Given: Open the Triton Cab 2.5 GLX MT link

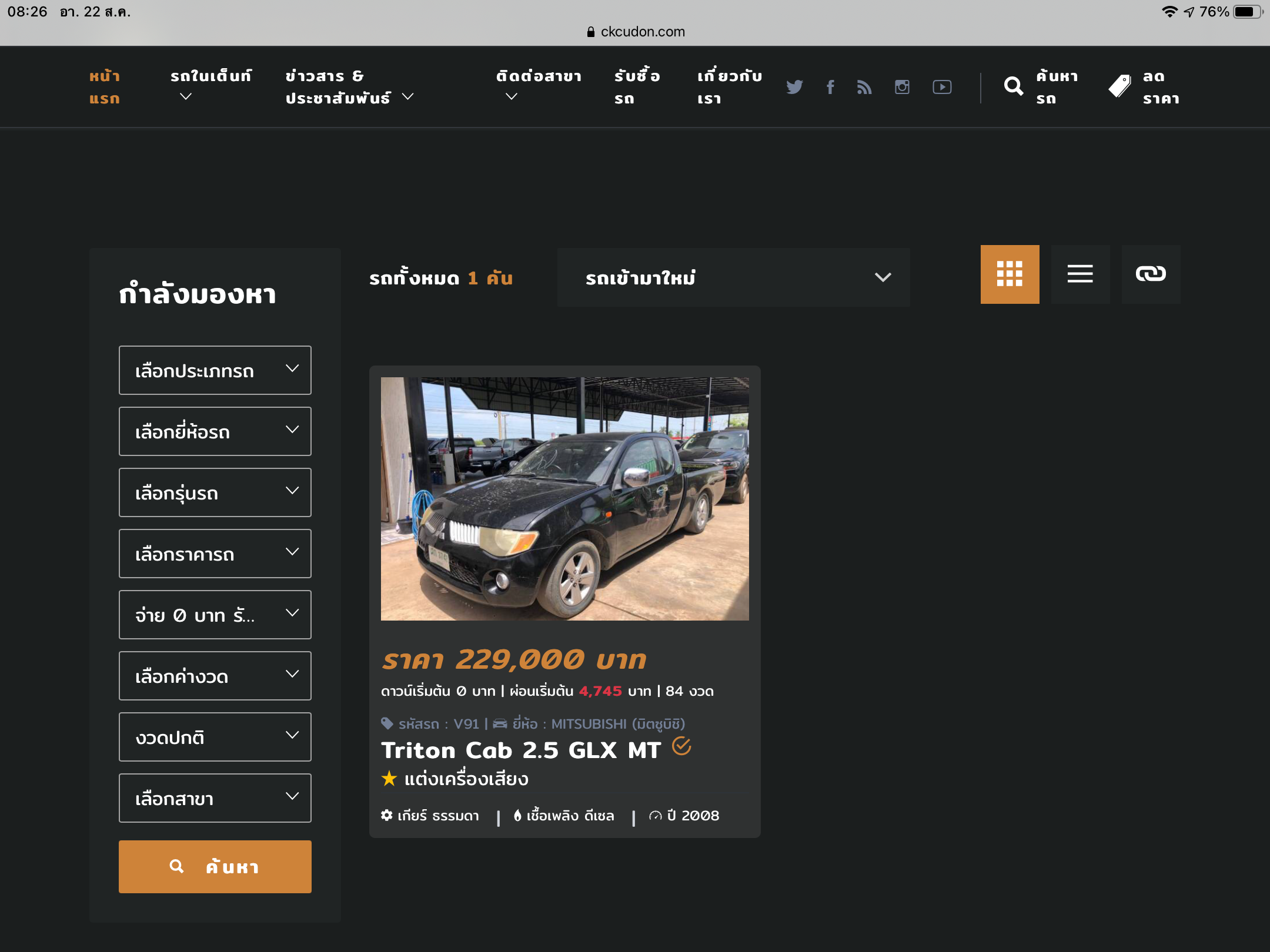Looking at the screenshot, I should point(521,750).
